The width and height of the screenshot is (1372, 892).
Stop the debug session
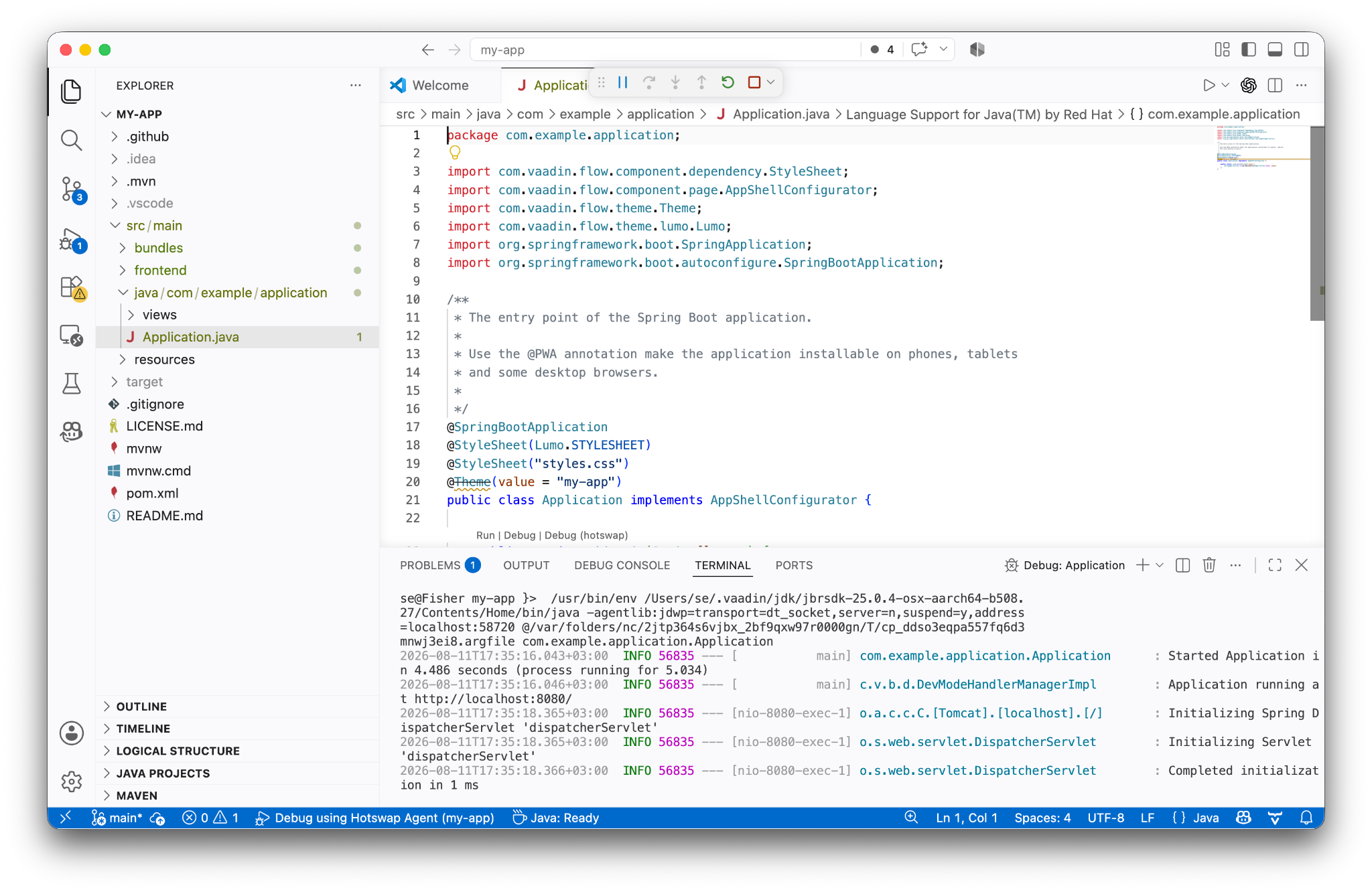point(754,82)
